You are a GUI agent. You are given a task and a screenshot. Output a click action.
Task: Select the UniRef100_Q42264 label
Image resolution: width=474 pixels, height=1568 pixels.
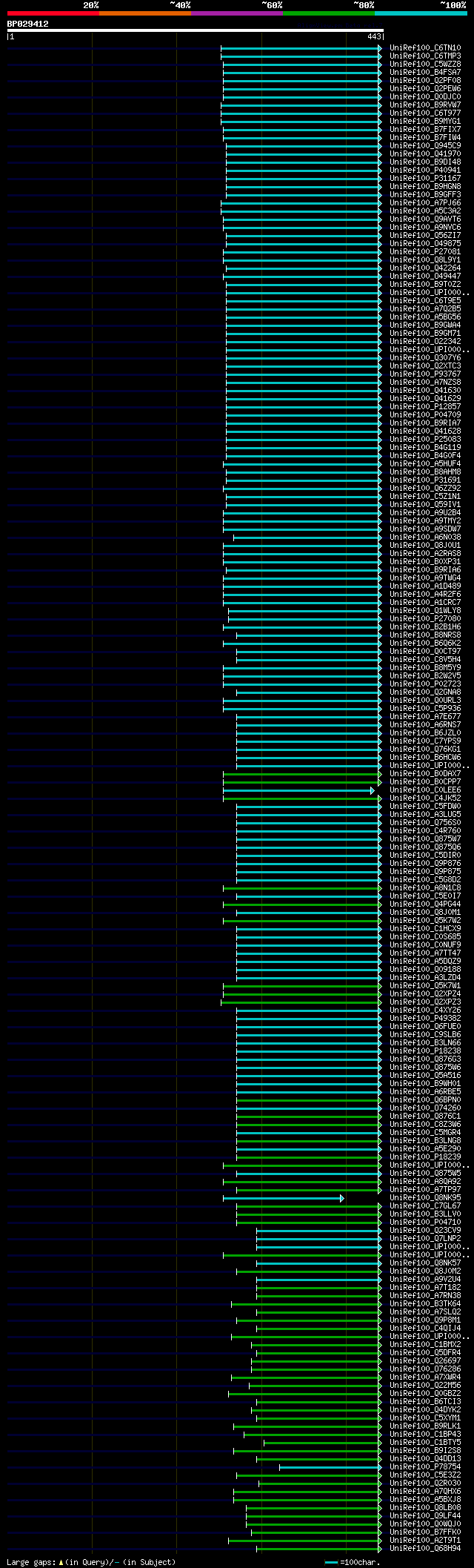point(425,268)
